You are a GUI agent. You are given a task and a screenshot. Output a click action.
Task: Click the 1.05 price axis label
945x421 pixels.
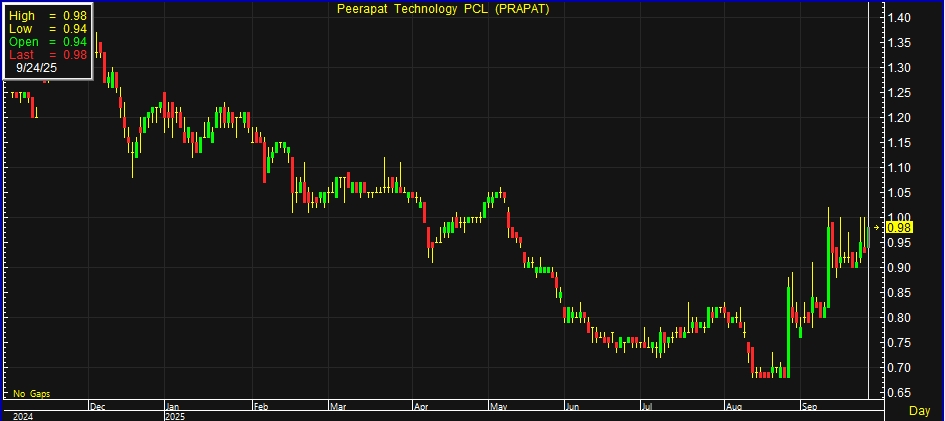(x=900, y=193)
